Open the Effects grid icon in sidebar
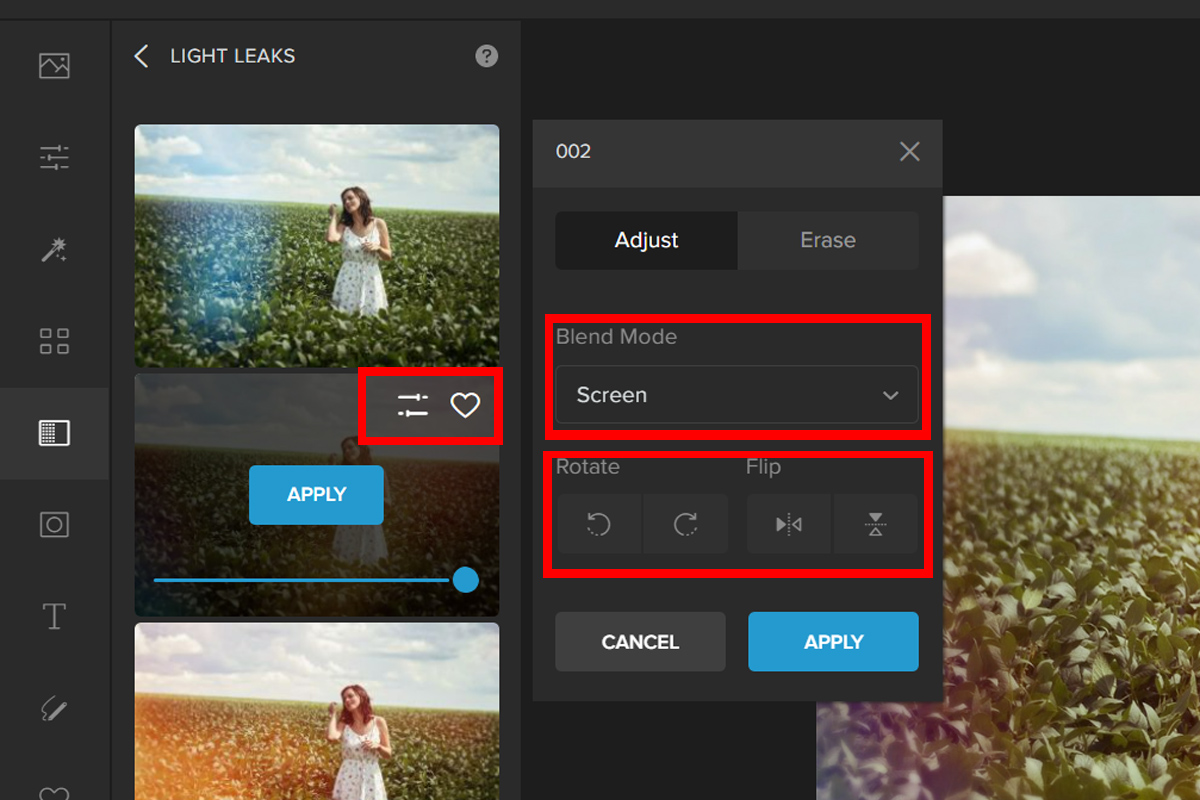 (54, 341)
